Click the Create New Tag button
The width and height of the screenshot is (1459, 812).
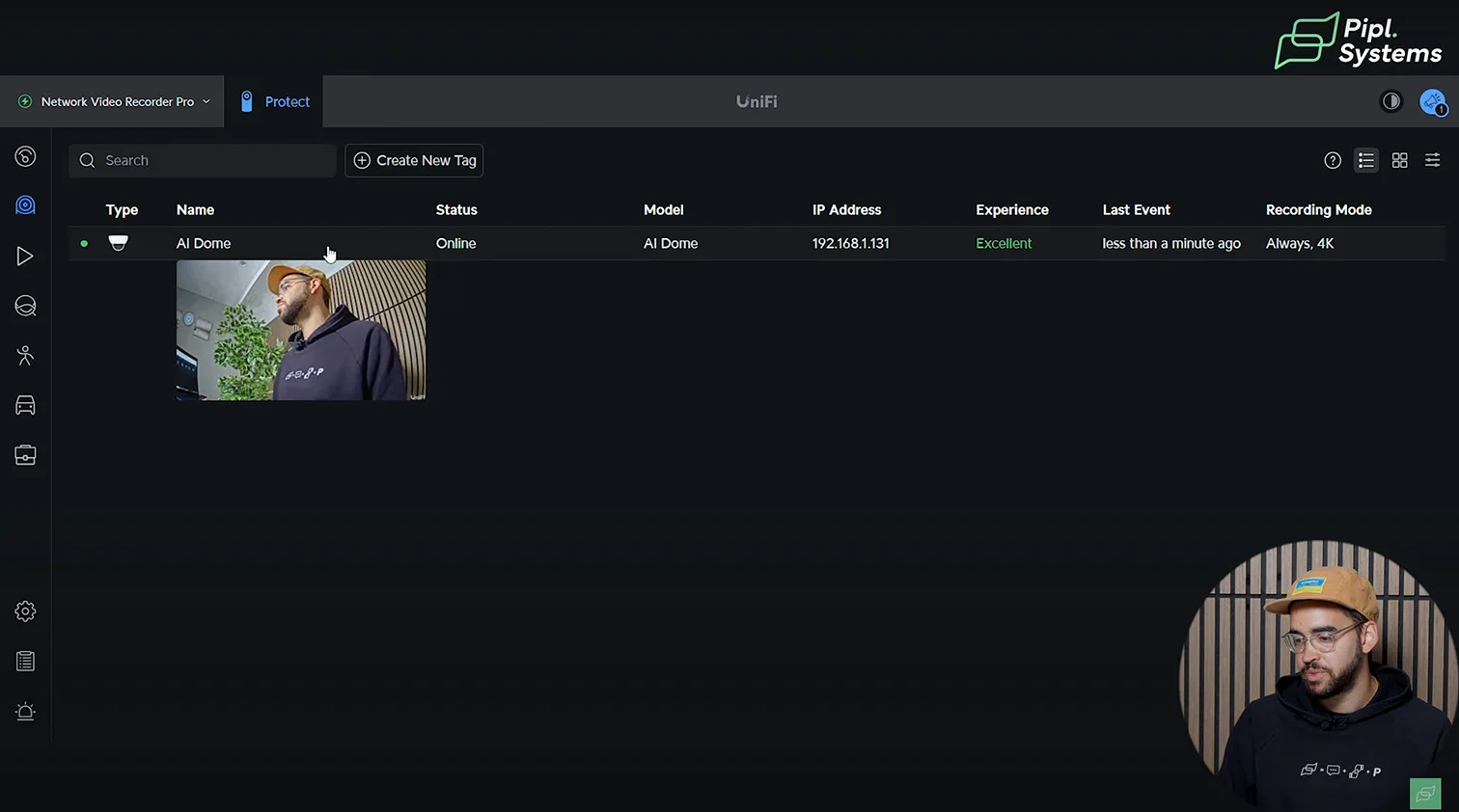coord(414,161)
